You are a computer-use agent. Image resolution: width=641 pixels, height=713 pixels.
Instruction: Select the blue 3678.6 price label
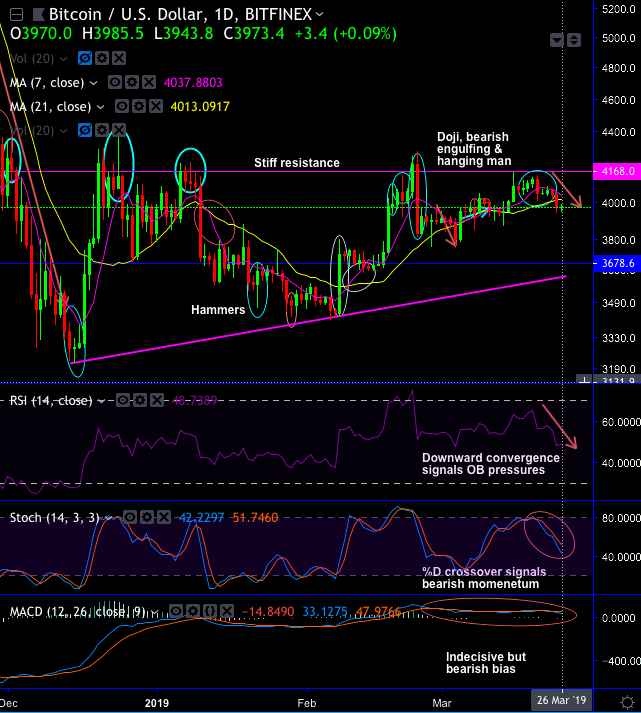tap(617, 263)
